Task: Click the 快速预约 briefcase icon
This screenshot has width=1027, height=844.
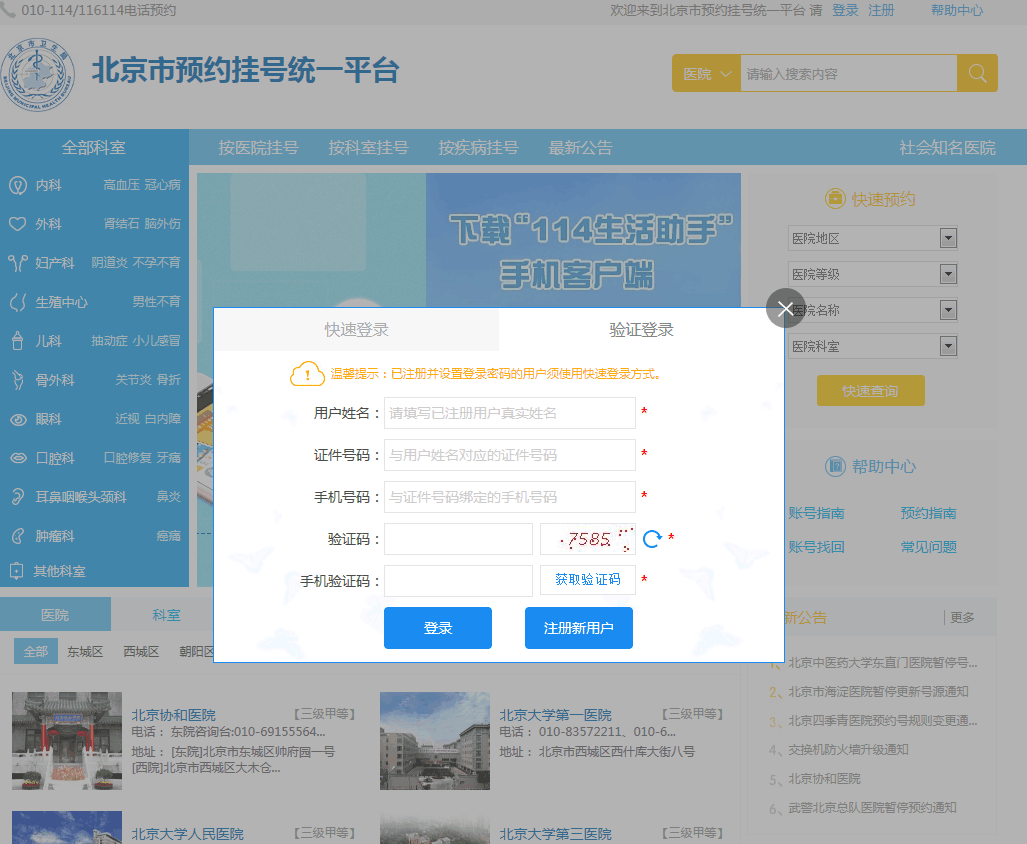Action: [x=835, y=198]
